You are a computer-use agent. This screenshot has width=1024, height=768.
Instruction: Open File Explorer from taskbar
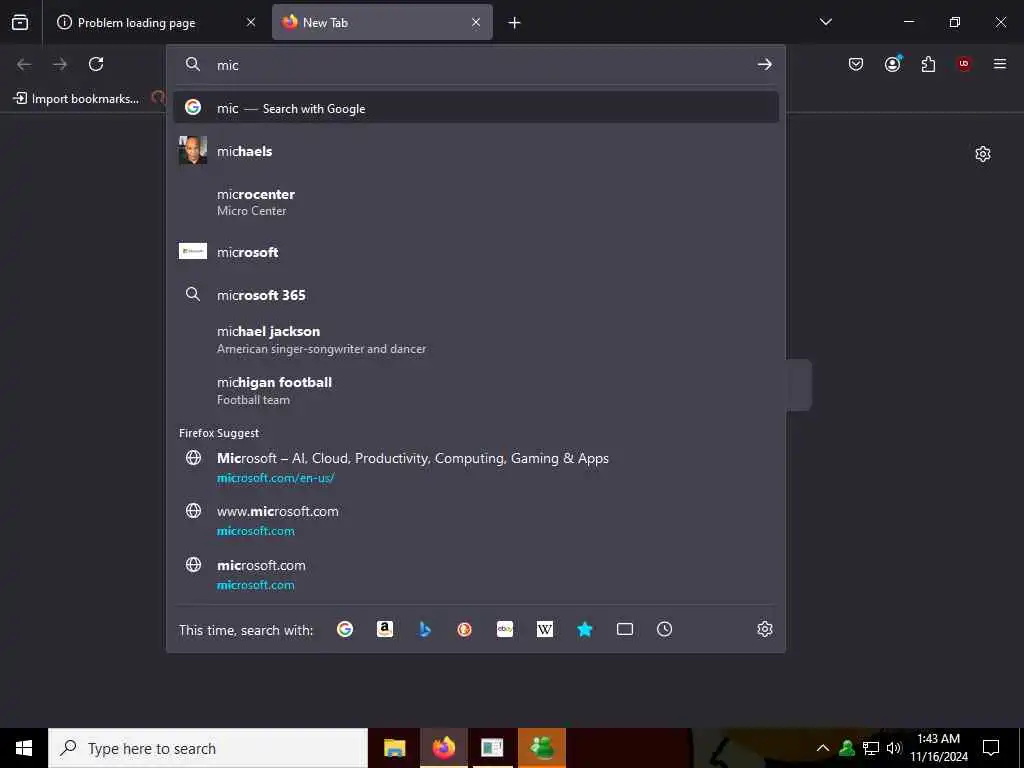(394, 748)
